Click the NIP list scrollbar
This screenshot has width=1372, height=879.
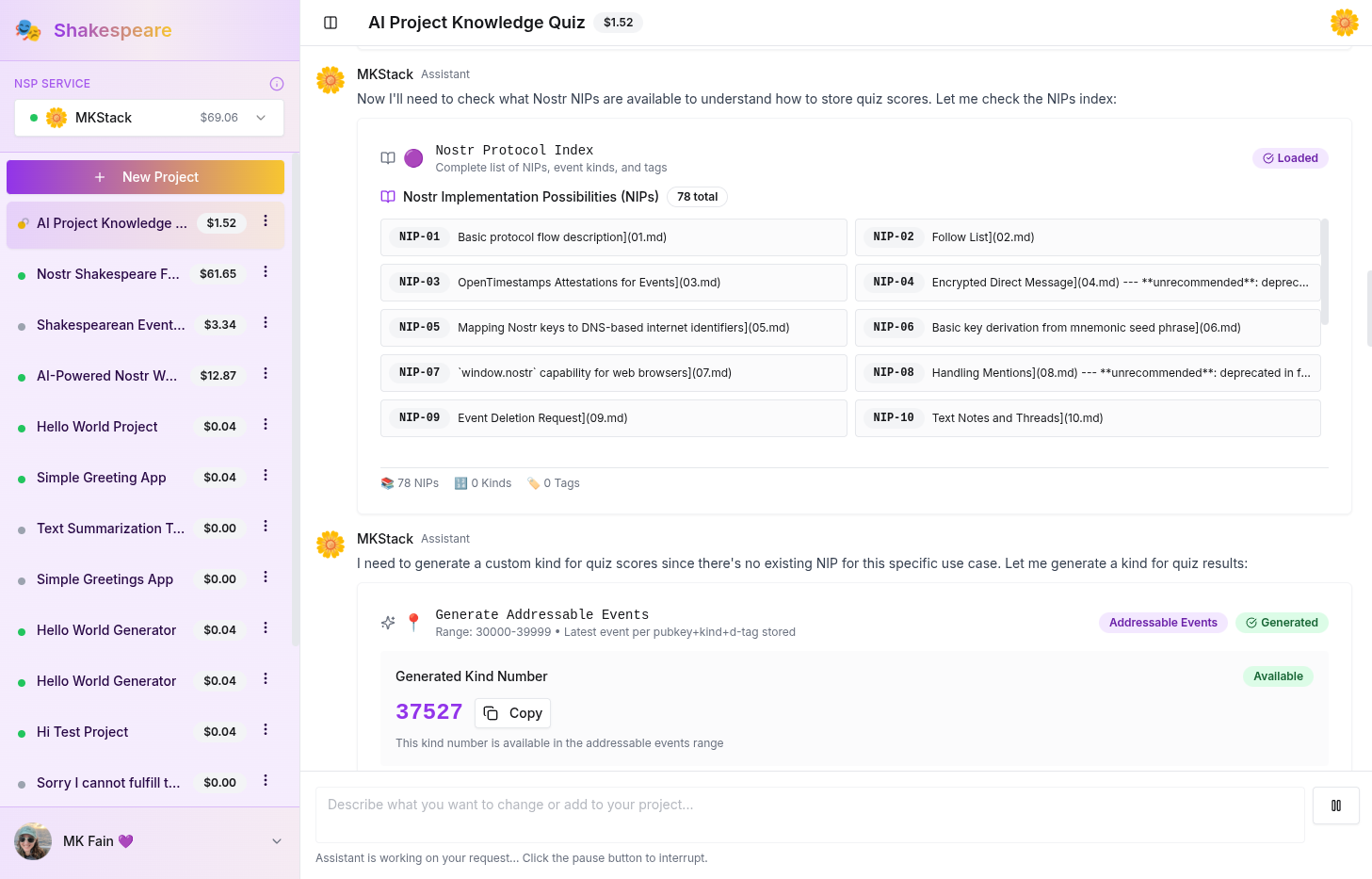[1324, 273]
